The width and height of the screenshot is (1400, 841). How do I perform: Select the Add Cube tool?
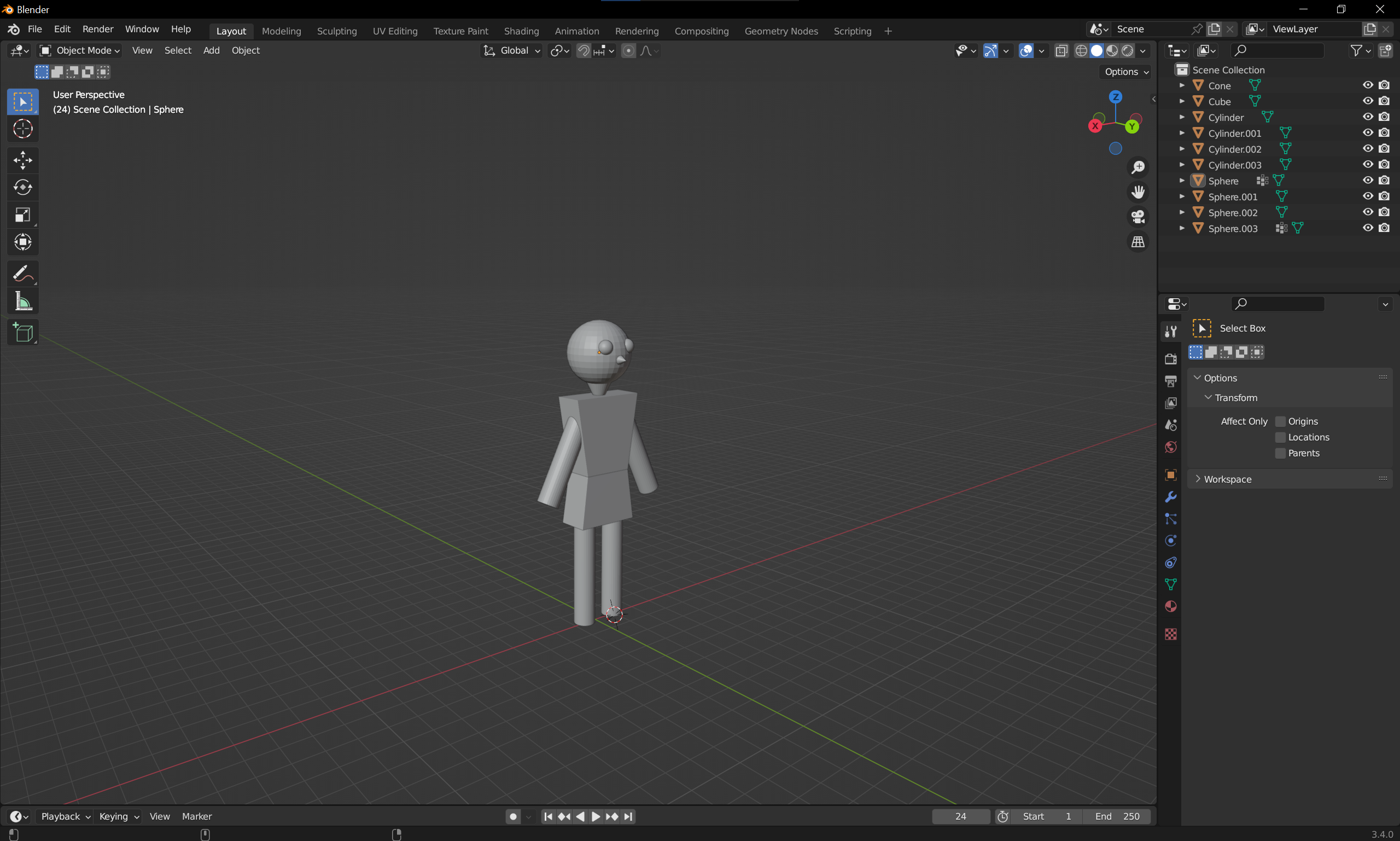click(x=22, y=333)
